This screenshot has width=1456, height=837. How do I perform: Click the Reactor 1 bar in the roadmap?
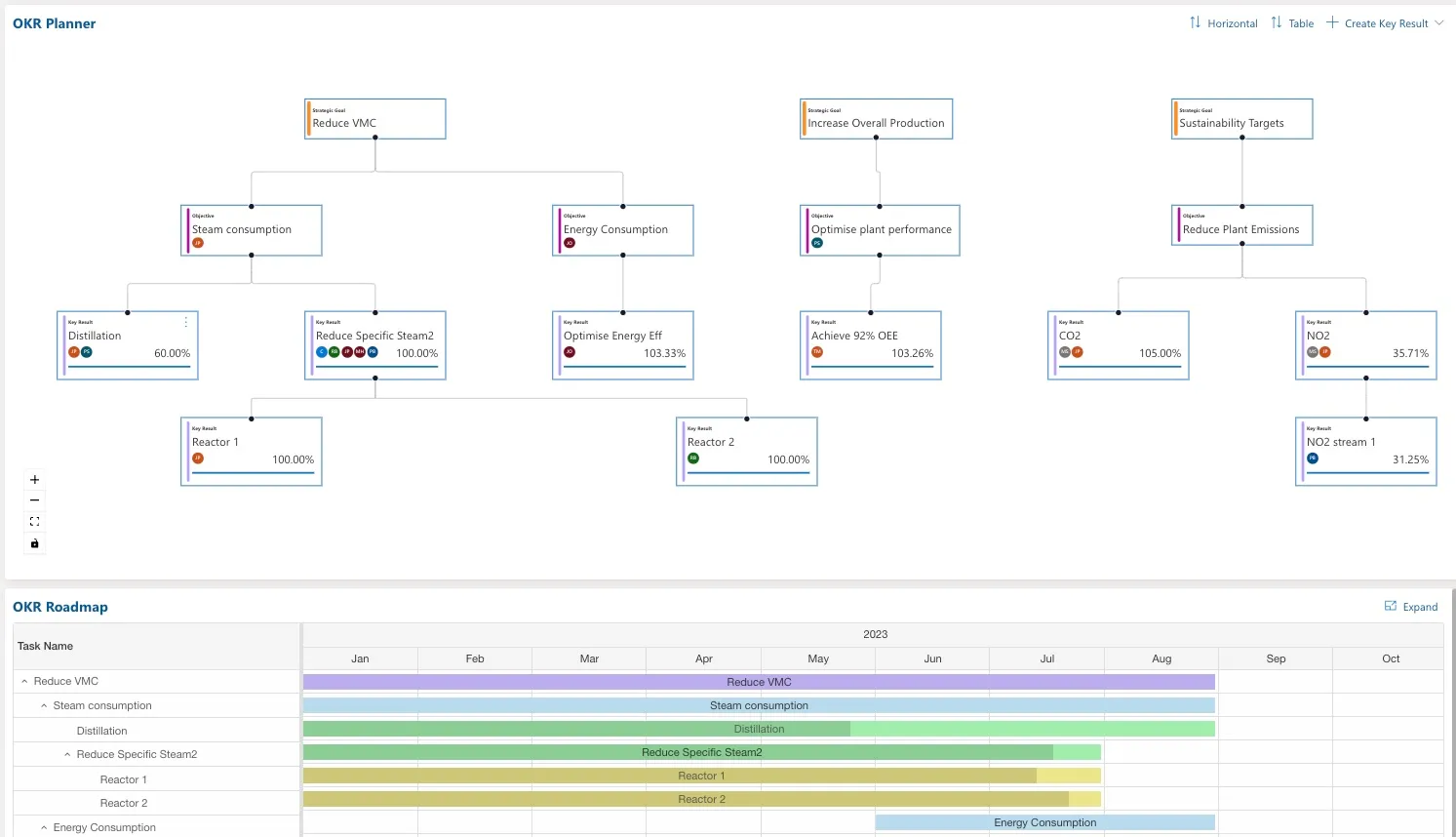(702, 776)
